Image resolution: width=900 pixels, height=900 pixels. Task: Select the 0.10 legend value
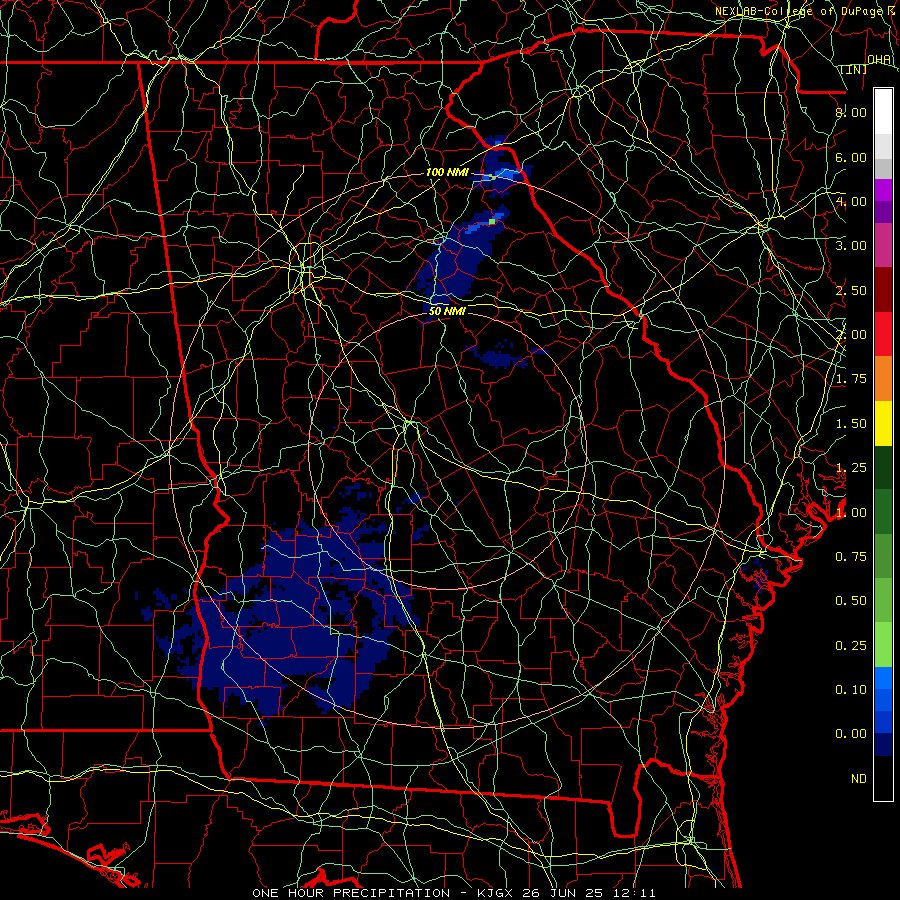click(x=851, y=690)
